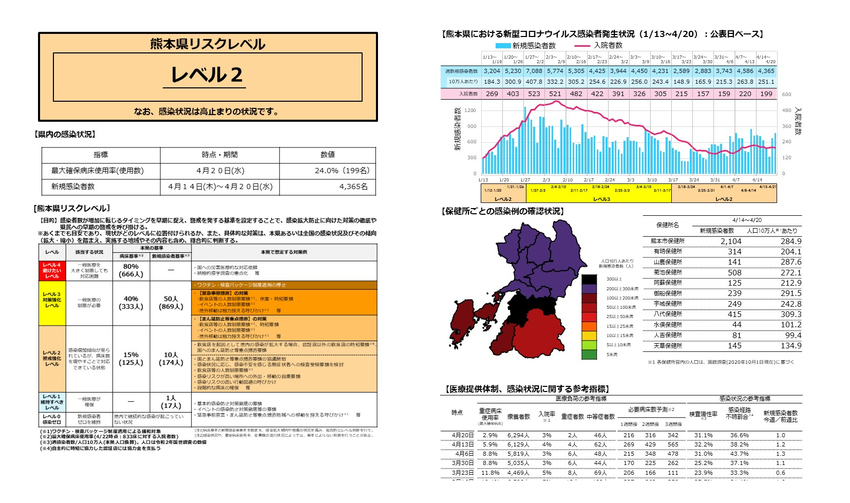
Task: Click the yellow レベル3 level cell
Action: [x=52, y=302]
